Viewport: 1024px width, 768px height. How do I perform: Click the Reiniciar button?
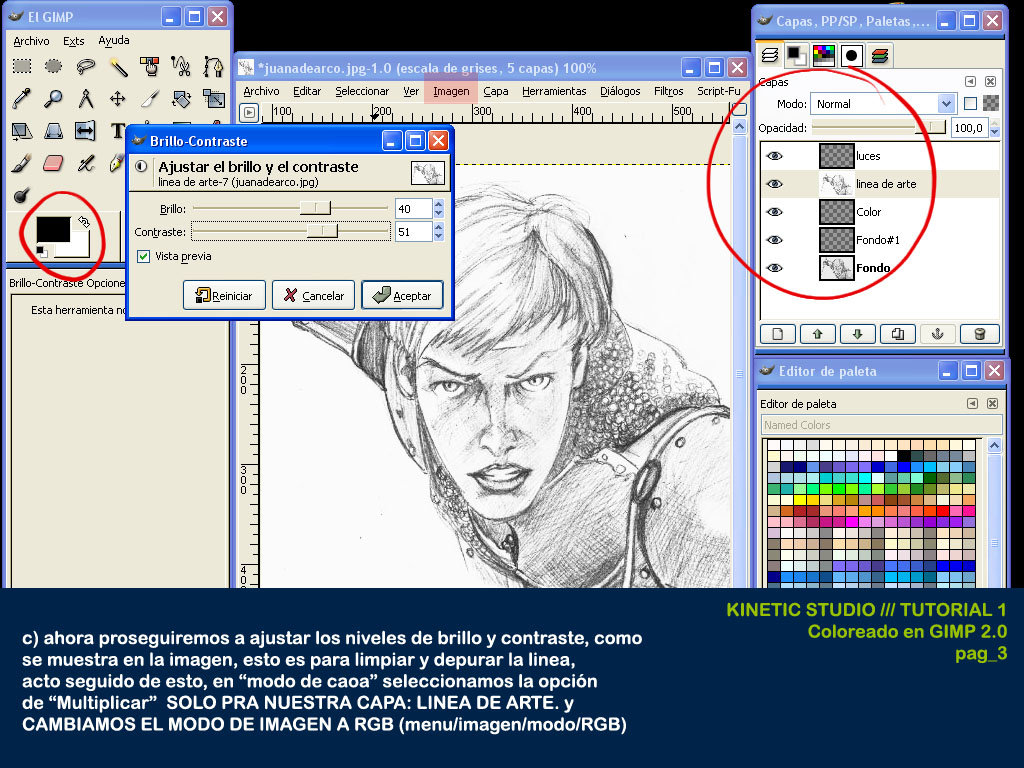tap(224, 295)
